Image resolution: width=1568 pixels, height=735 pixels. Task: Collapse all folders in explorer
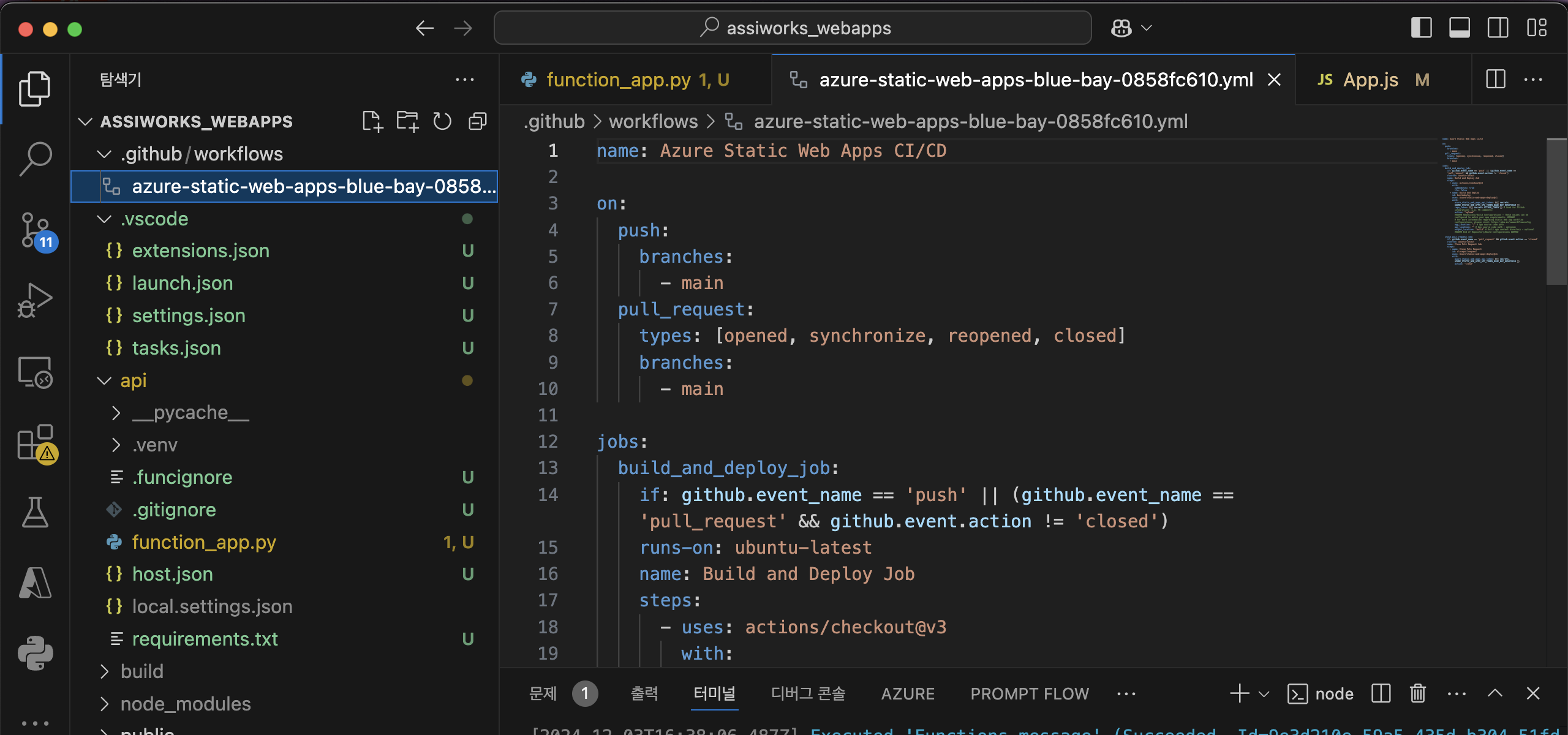click(477, 121)
